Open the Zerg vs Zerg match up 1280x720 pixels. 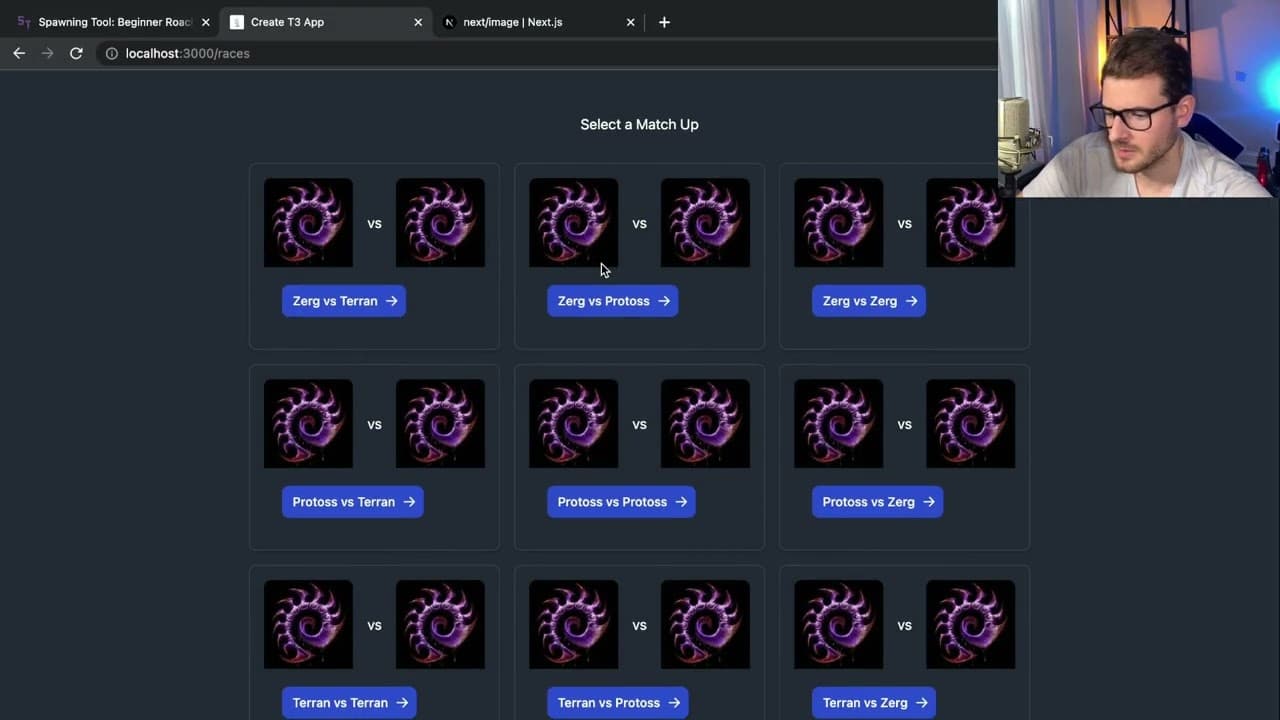[869, 301]
